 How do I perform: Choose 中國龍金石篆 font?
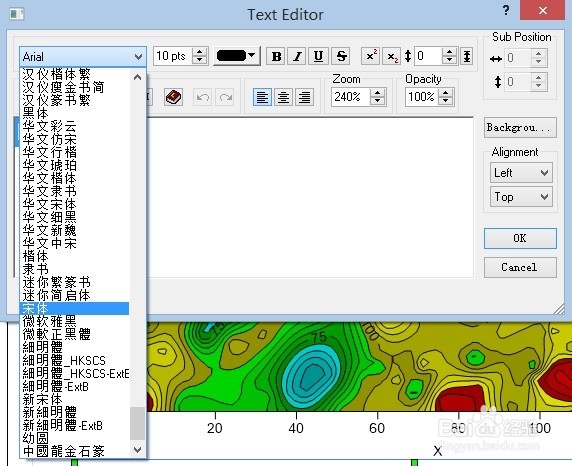click(74, 451)
